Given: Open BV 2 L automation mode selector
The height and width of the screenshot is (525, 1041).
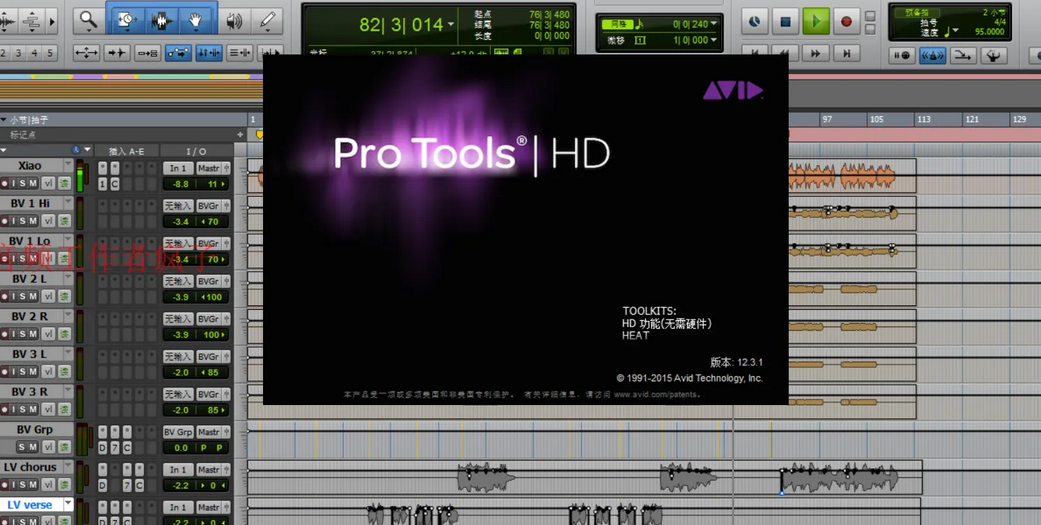Looking at the screenshot, I should (64, 296).
